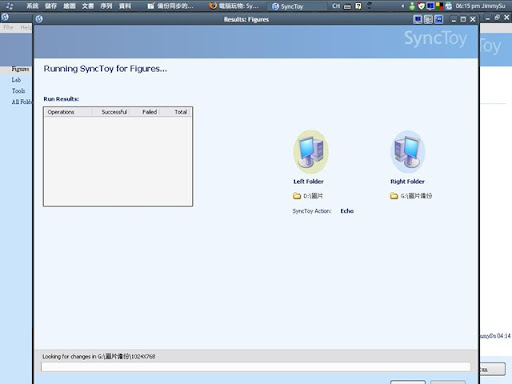
Task: Minimize the Results: Figures window
Action: click(453, 19)
